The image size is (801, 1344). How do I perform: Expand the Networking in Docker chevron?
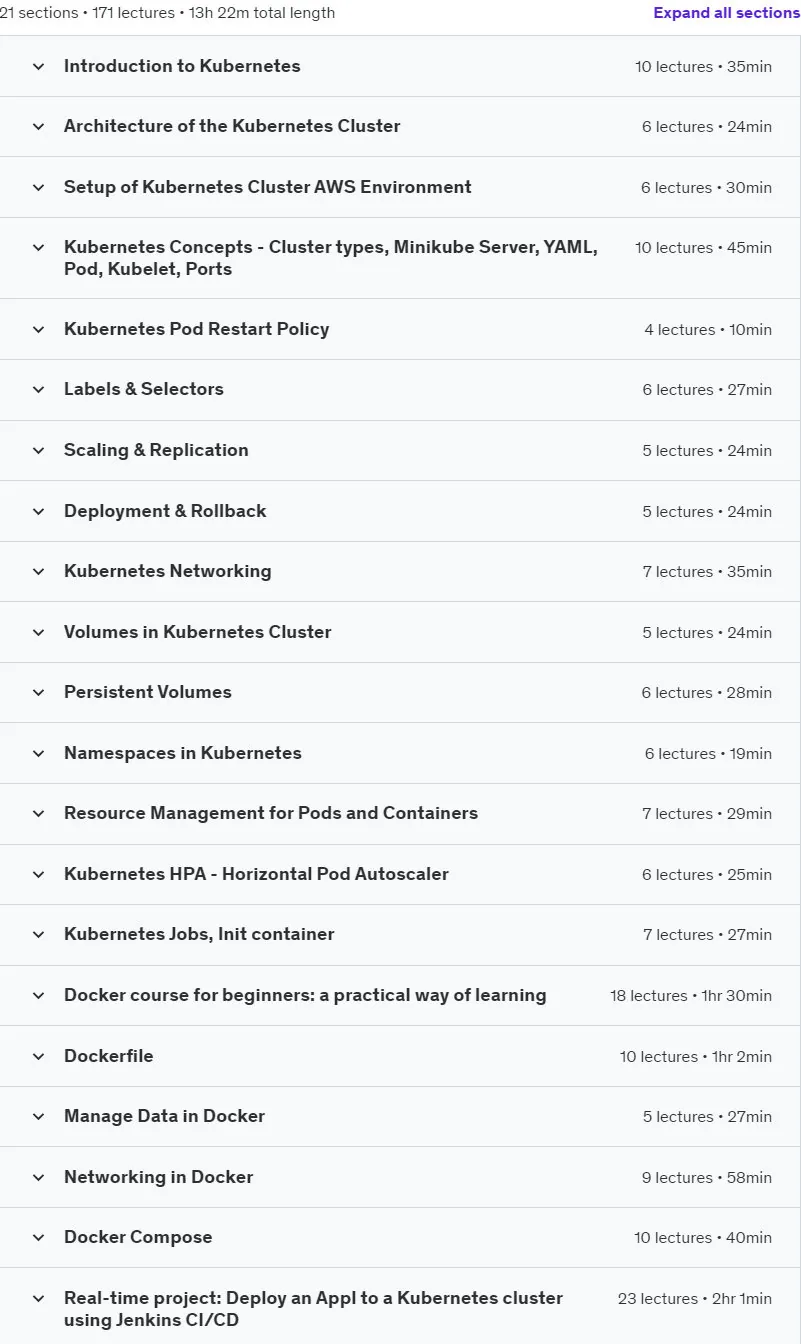point(39,1177)
